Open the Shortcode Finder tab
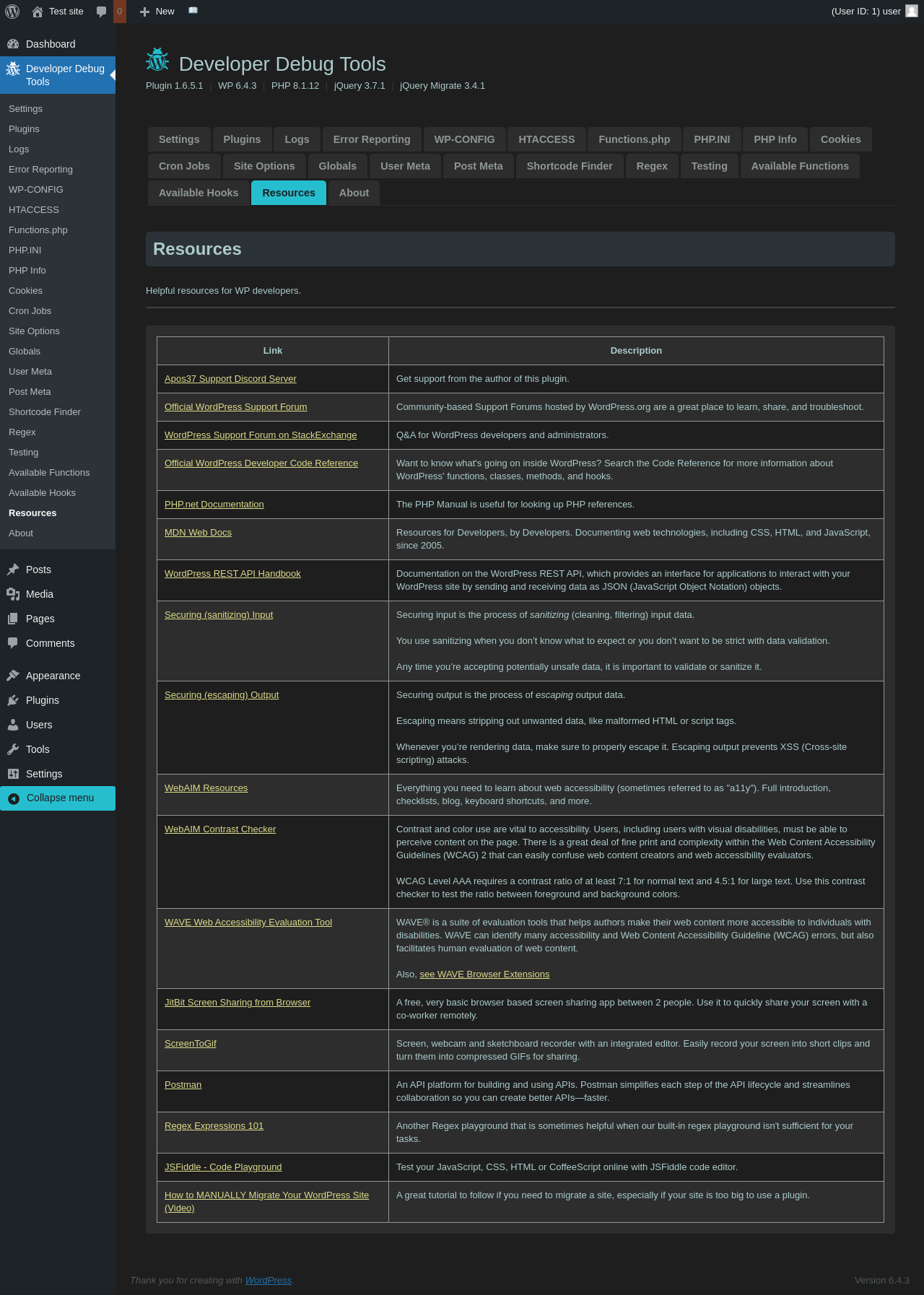924x1295 pixels. (x=570, y=166)
